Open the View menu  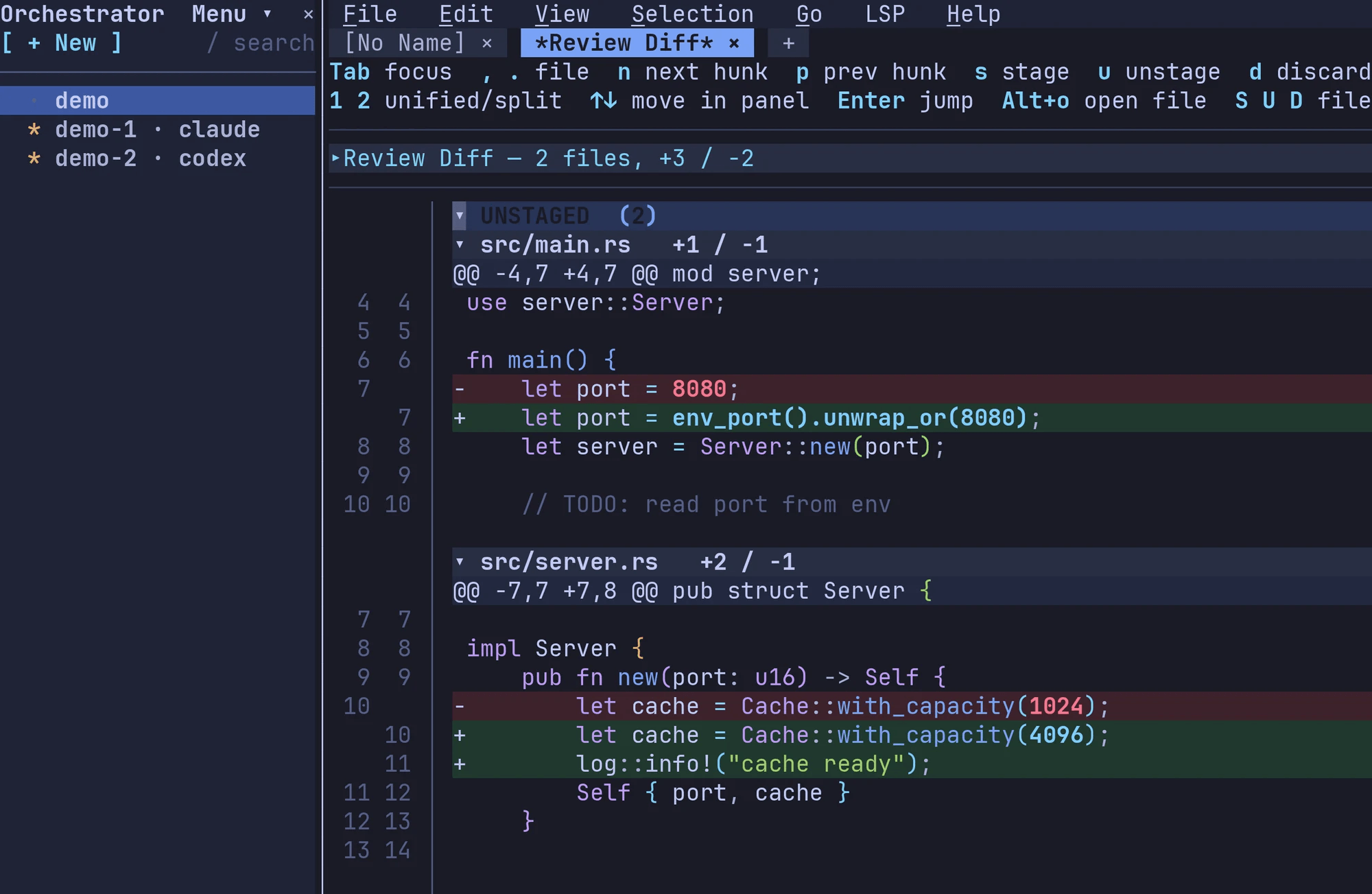pyautogui.click(x=562, y=14)
